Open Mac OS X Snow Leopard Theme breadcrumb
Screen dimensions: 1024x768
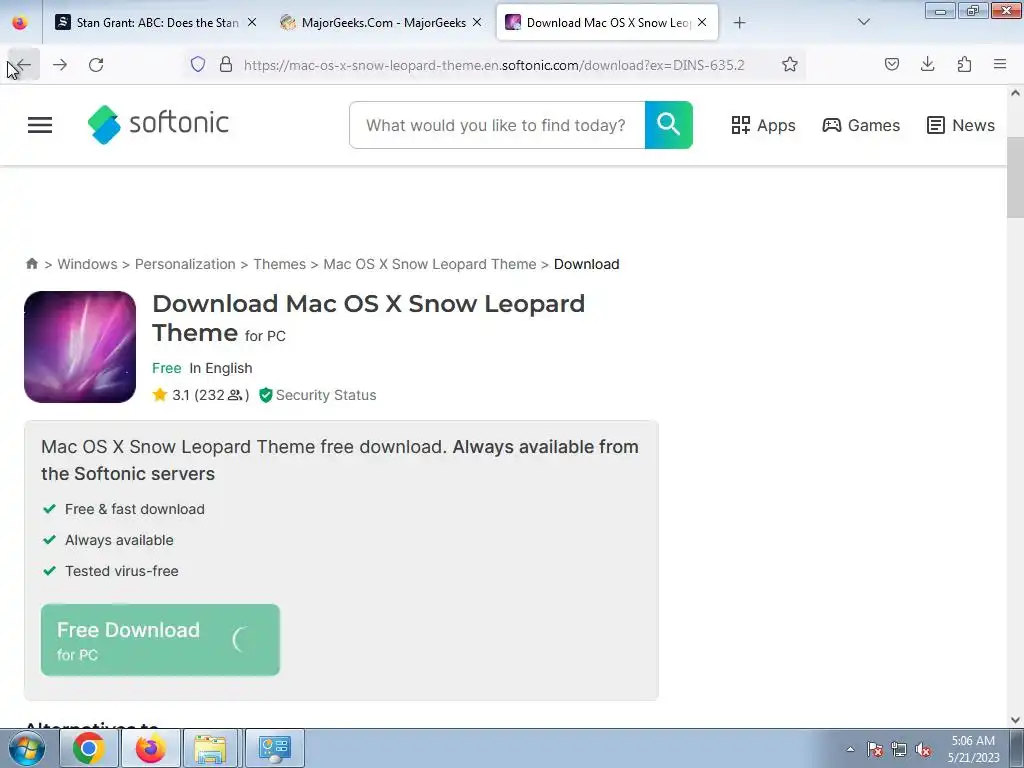pyautogui.click(x=430, y=264)
